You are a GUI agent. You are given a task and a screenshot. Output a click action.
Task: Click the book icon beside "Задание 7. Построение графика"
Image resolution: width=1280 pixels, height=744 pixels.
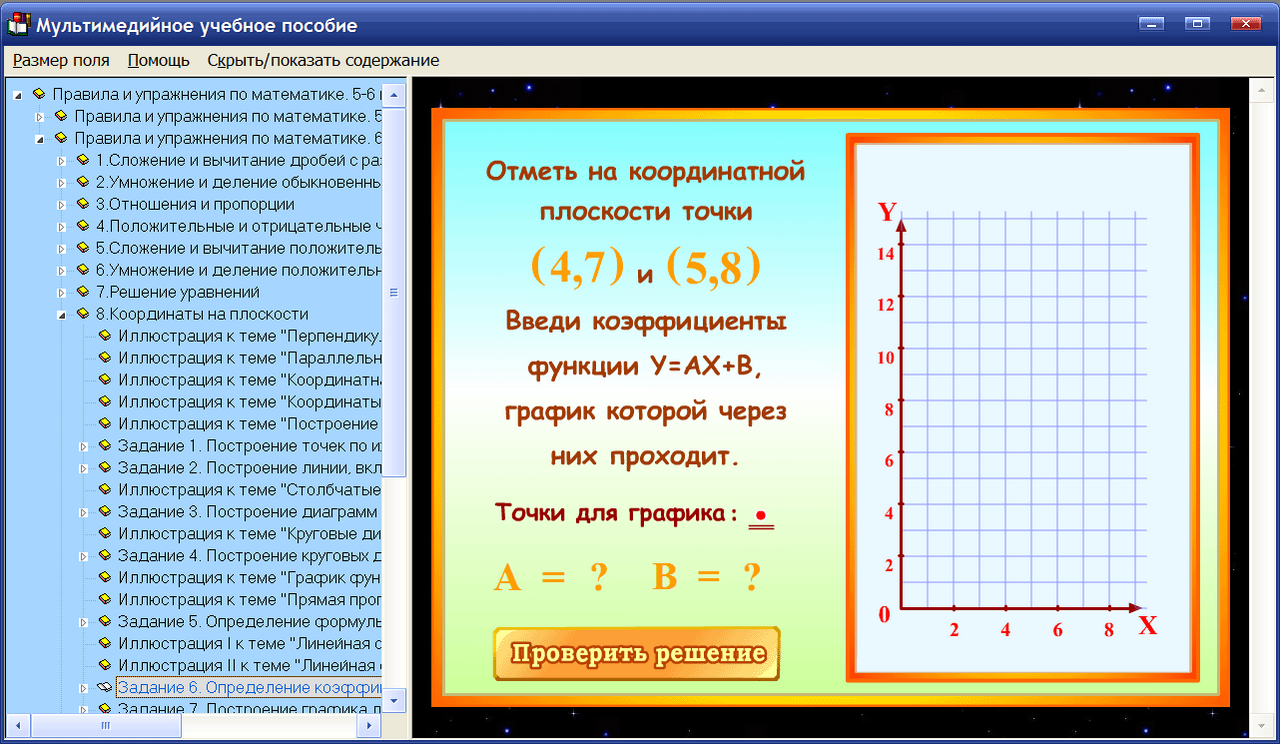click(x=103, y=709)
